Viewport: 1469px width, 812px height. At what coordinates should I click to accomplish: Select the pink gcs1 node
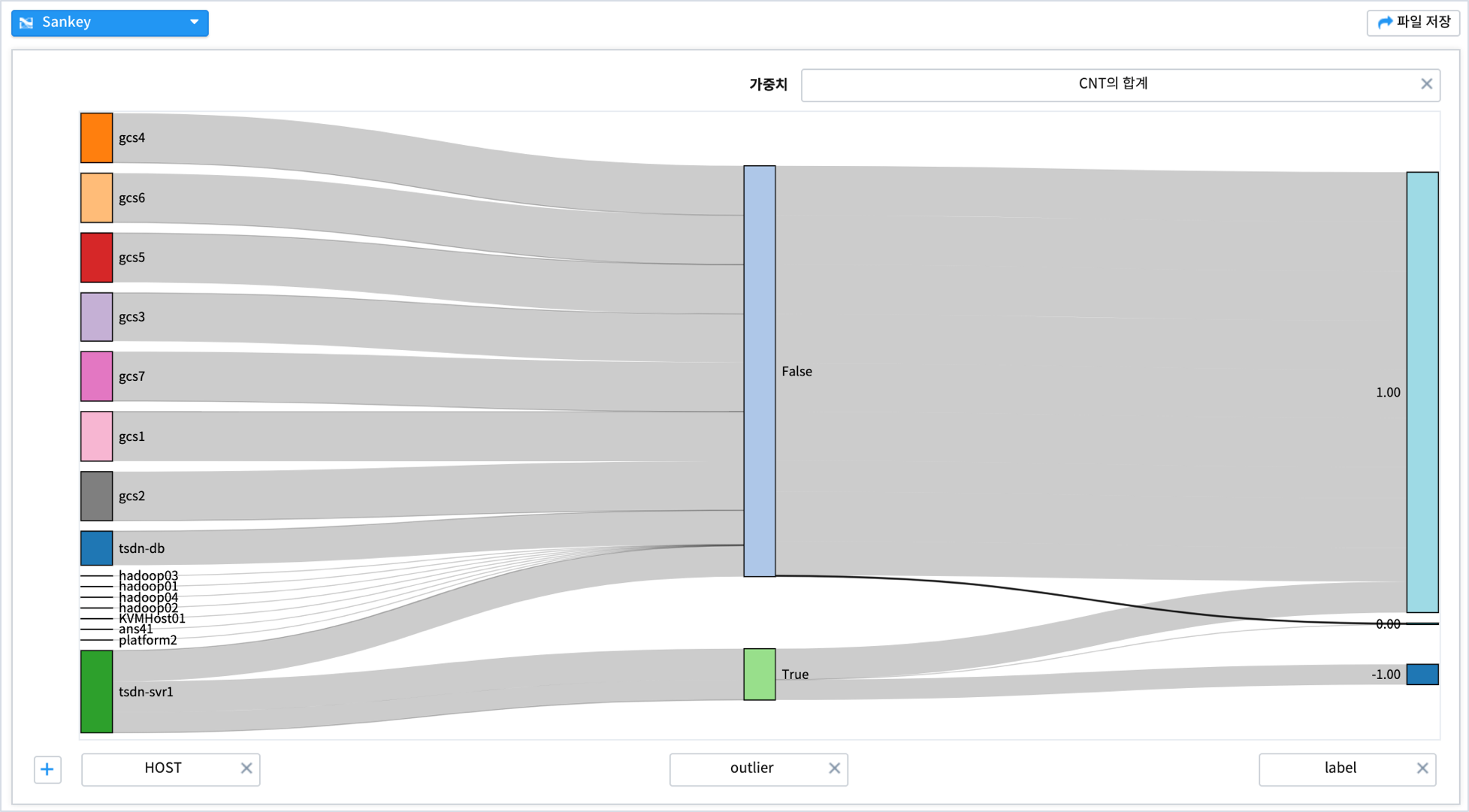click(97, 436)
